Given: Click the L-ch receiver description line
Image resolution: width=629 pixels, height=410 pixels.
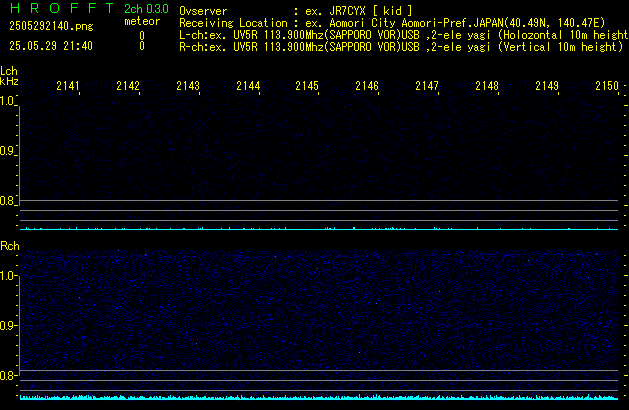Looking at the screenshot, I should (x=404, y=35).
